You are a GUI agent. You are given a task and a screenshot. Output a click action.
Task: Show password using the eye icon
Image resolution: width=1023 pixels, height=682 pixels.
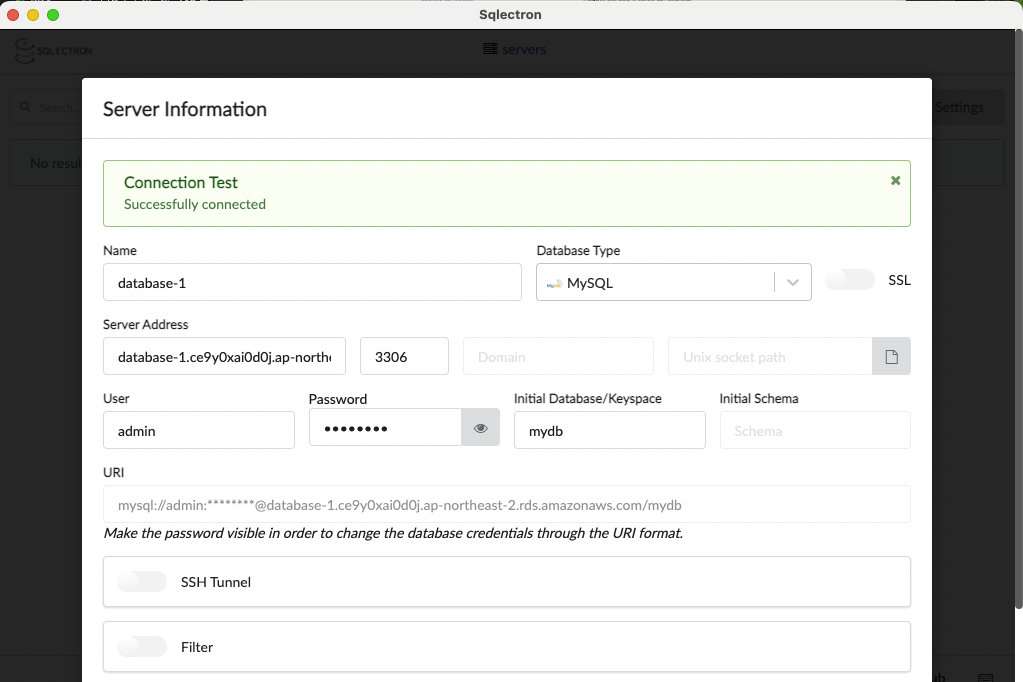[480, 428]
